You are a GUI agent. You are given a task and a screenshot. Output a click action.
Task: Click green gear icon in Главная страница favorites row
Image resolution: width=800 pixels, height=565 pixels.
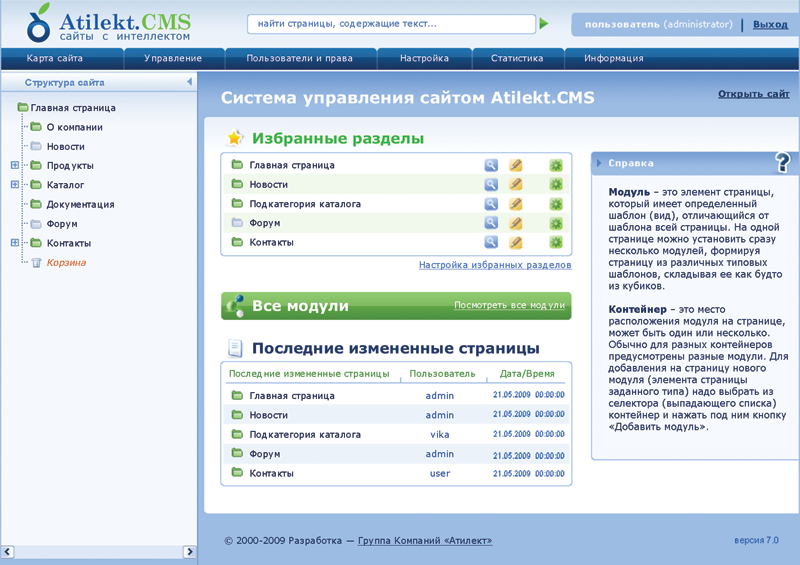(556, 165)
